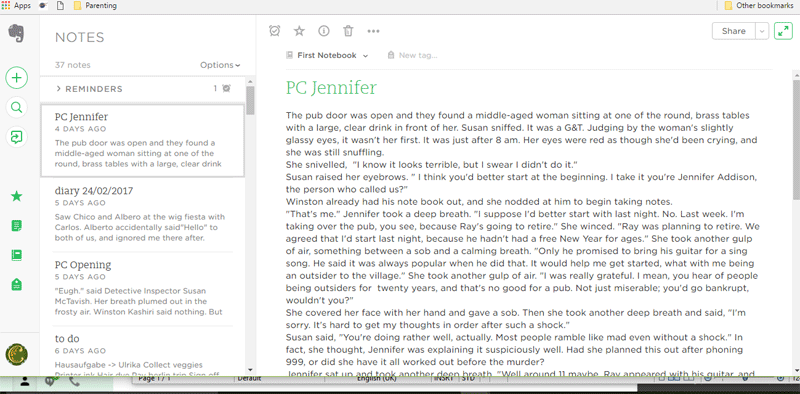Open the Parenting bookmarks folder
Viewport: 800px width, 394px height.
(x=95, y=6)
